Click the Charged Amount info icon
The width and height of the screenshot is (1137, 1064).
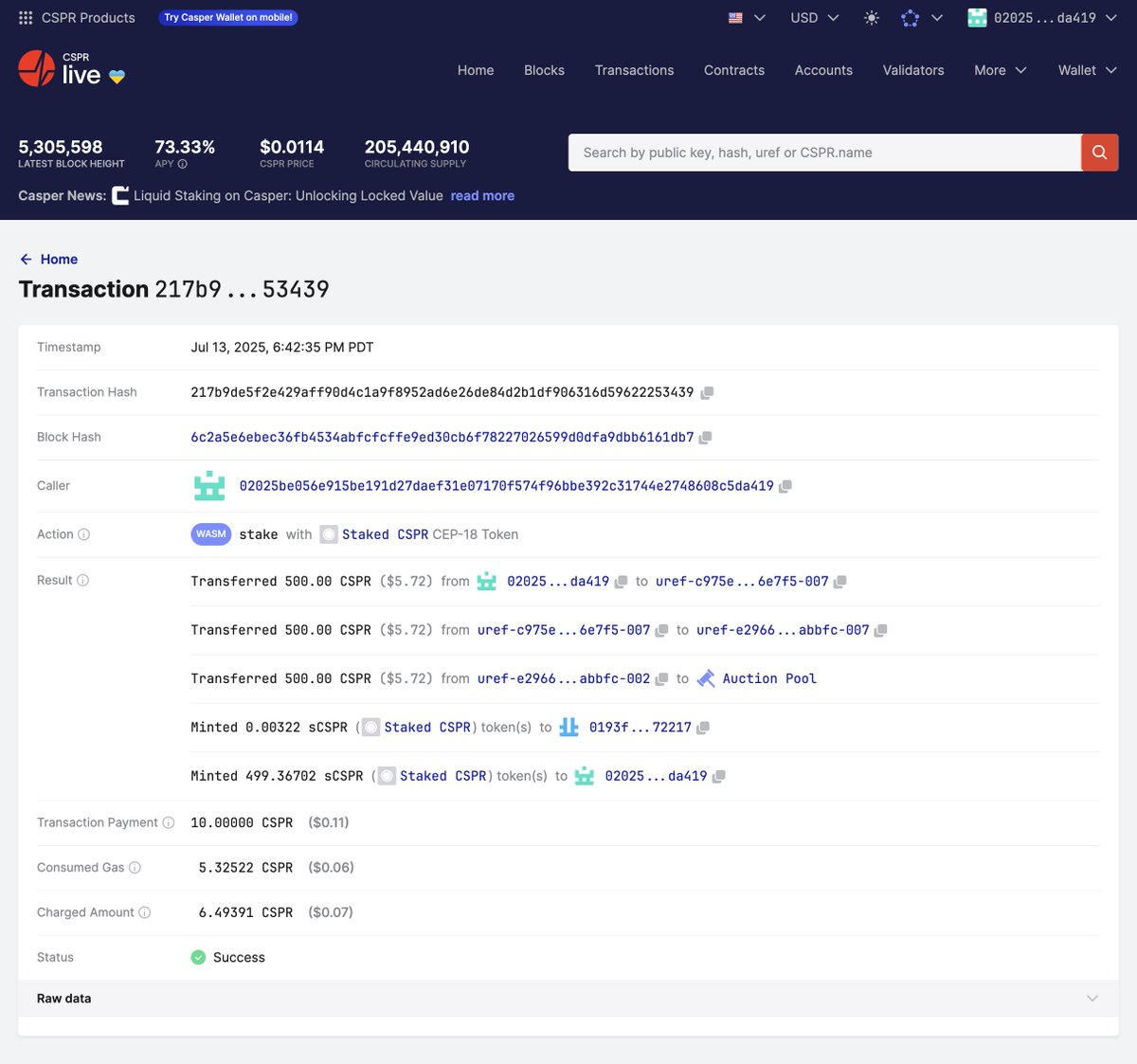tap(144, 912)
